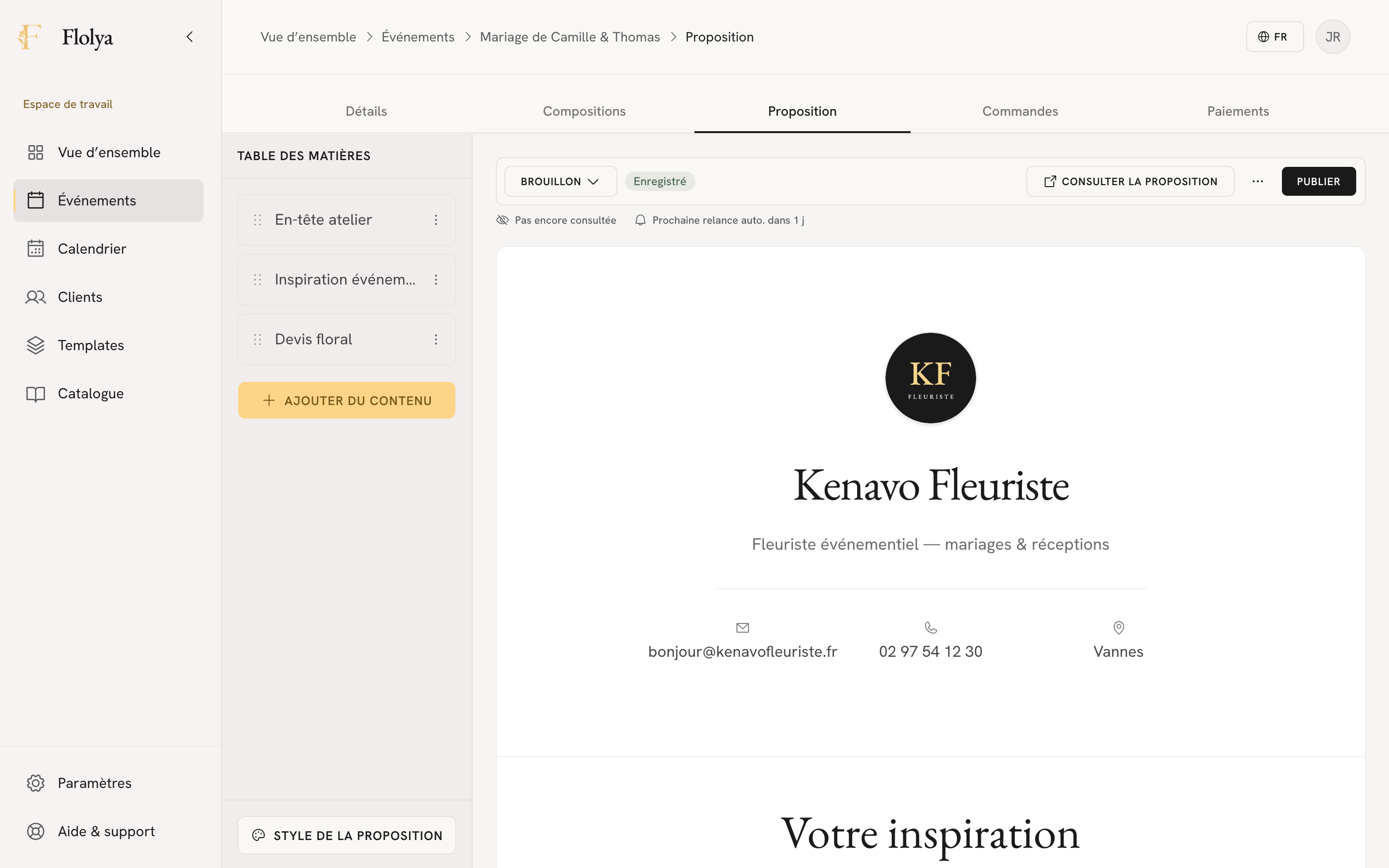Screen dimensions: 1389x868
Task: Go to Clients section
Action: click(x=109, y=297)
